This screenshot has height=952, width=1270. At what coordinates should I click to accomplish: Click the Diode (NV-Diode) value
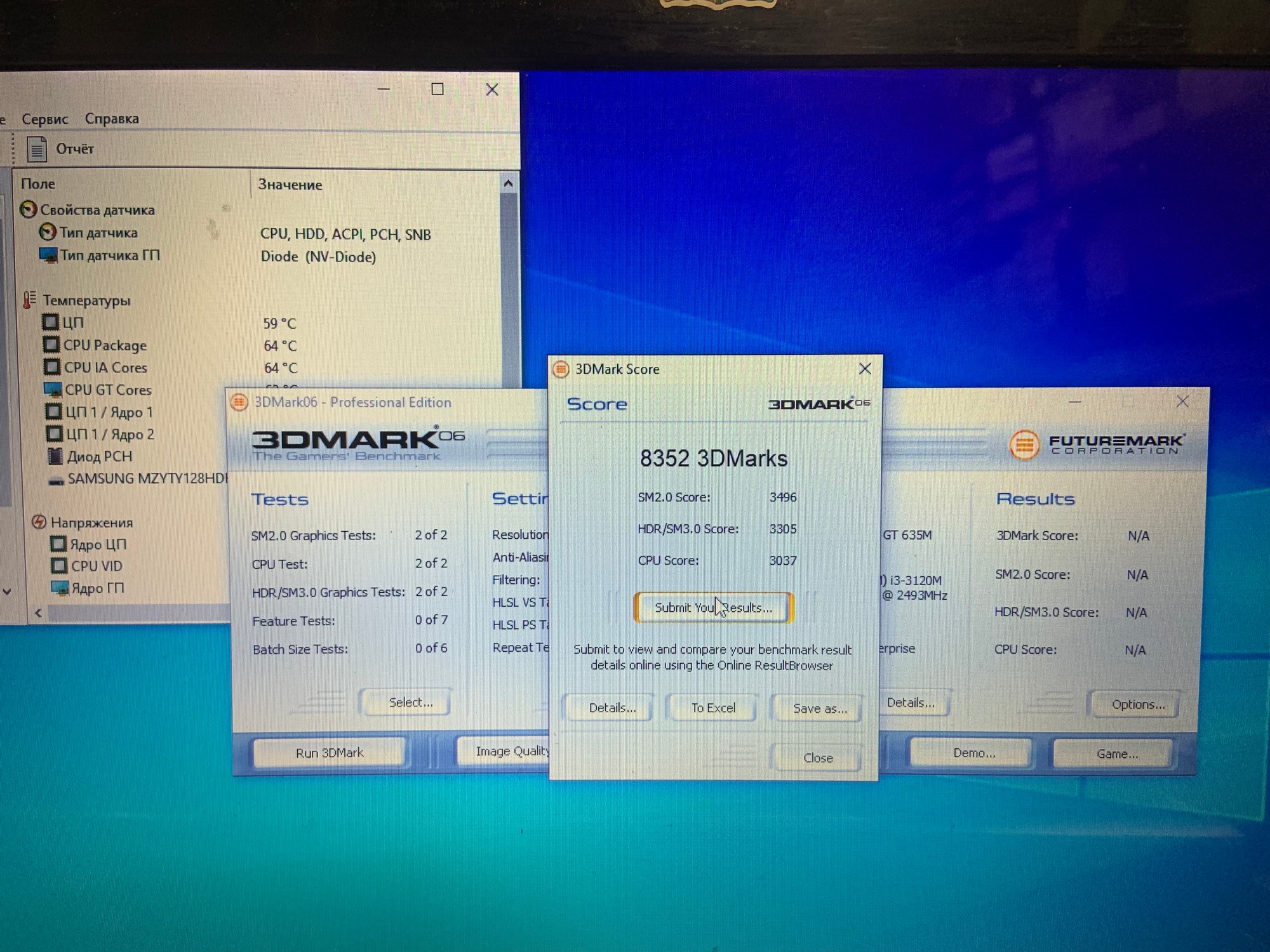pyautogui.click(x=318, y=257)
